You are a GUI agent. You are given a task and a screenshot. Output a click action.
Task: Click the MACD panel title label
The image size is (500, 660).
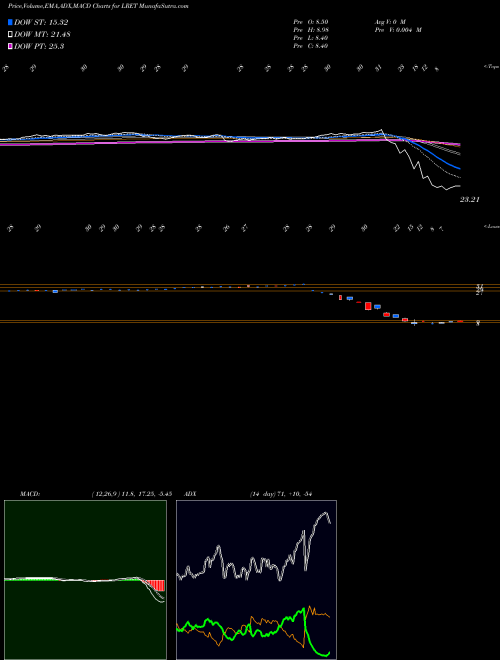point(30,493)
